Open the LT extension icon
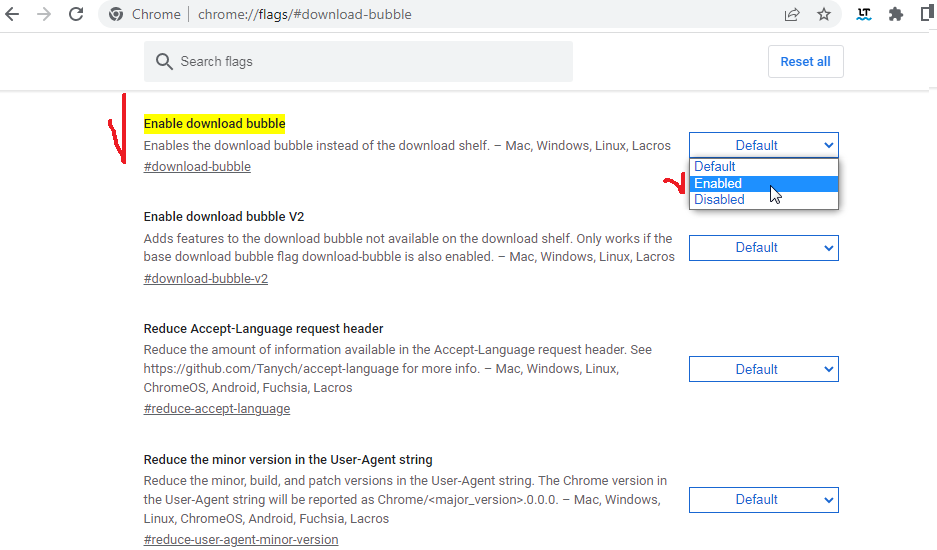937x550 pixels. pyautogui.click(x=864, y=15)
